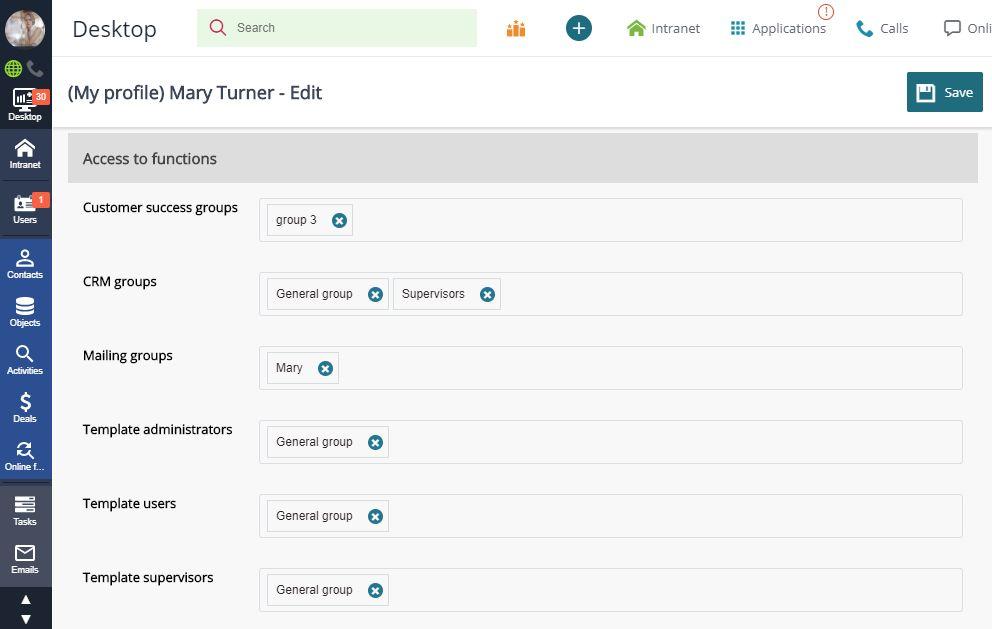Click the Access to functions section header
This screenshot has height=629, width=992.
(x=523, y=158)
